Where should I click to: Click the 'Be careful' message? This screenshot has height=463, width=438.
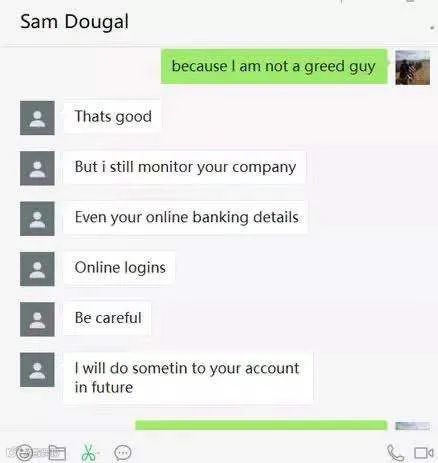point(107,318)
